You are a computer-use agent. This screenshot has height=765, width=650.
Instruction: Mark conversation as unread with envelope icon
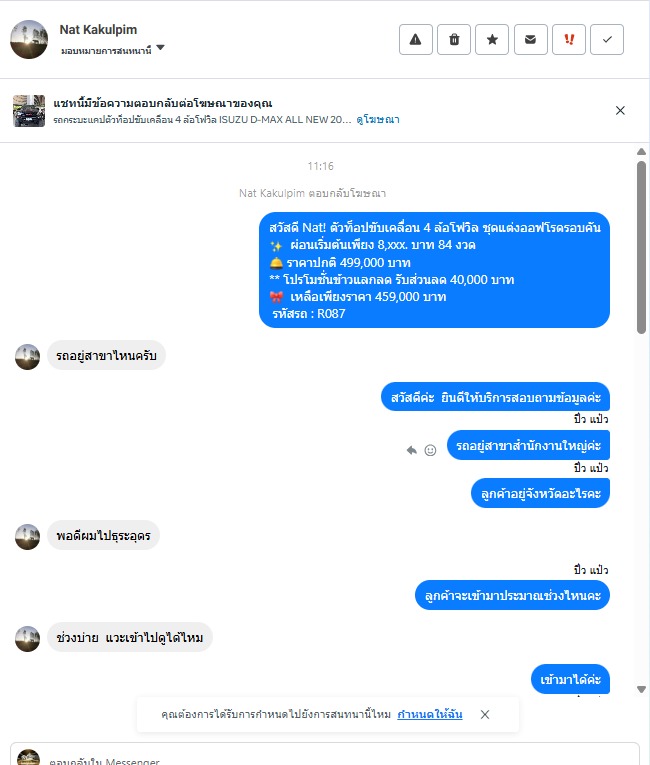[530, 40]
